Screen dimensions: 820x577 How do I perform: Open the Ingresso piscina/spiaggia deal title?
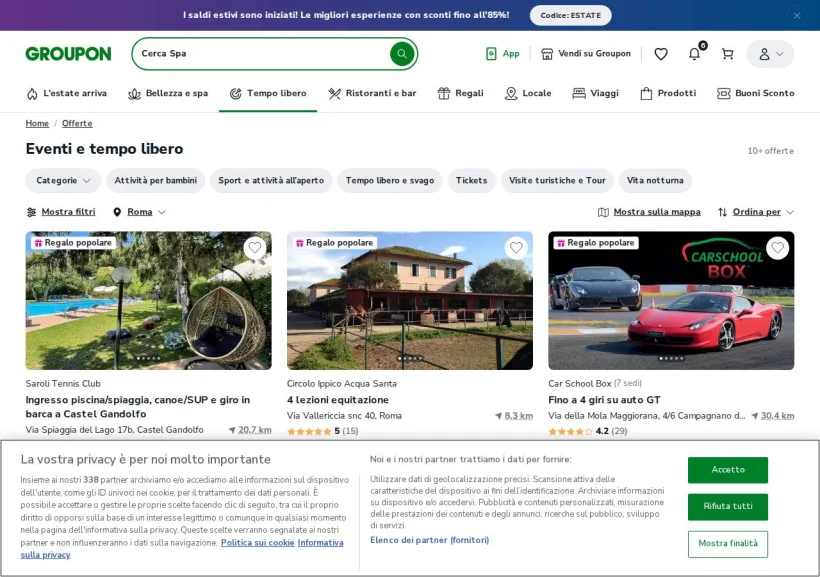pyautogui.click(x=138, y=407)
